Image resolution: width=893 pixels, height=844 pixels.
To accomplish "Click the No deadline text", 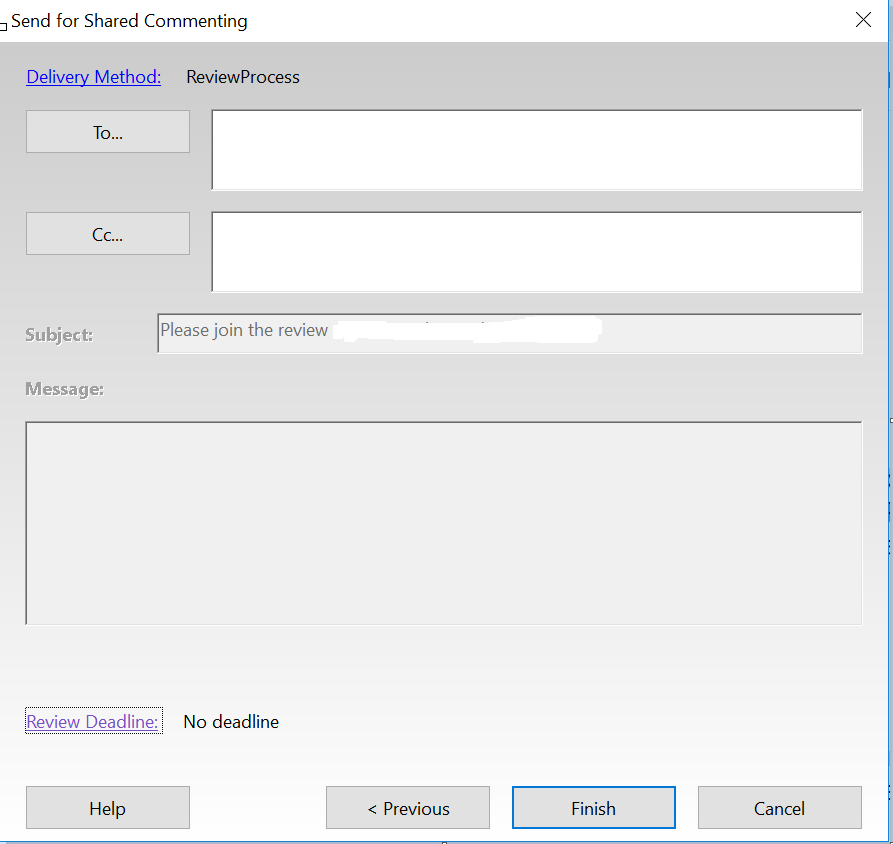I will click(x=231, y=721).
